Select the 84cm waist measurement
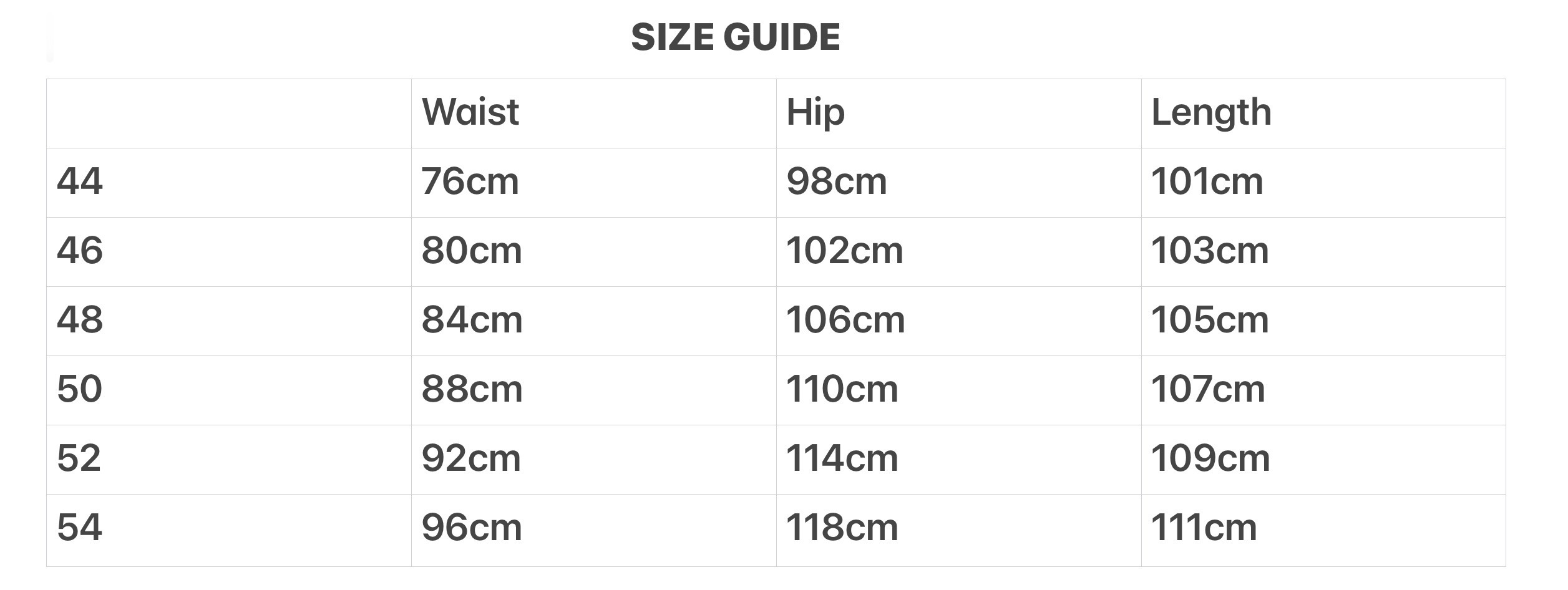Screen dimensions: 1568x590 pyautogui.click(x=472, y=320)
